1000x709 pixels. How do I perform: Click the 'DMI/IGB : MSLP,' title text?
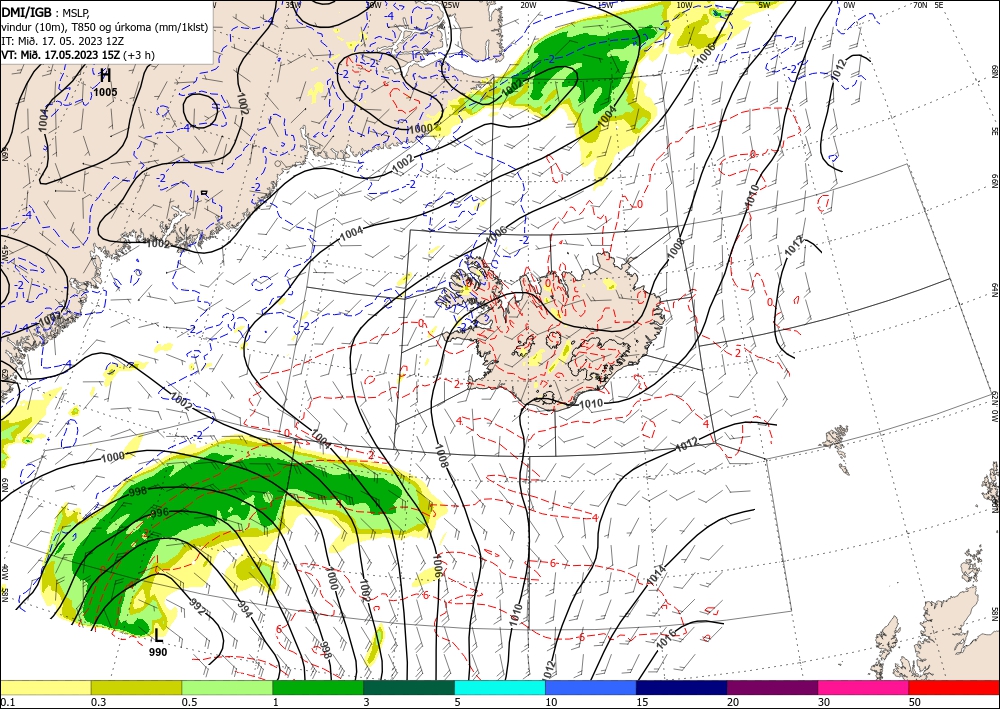pyautogui.click(x=46, y=12)
